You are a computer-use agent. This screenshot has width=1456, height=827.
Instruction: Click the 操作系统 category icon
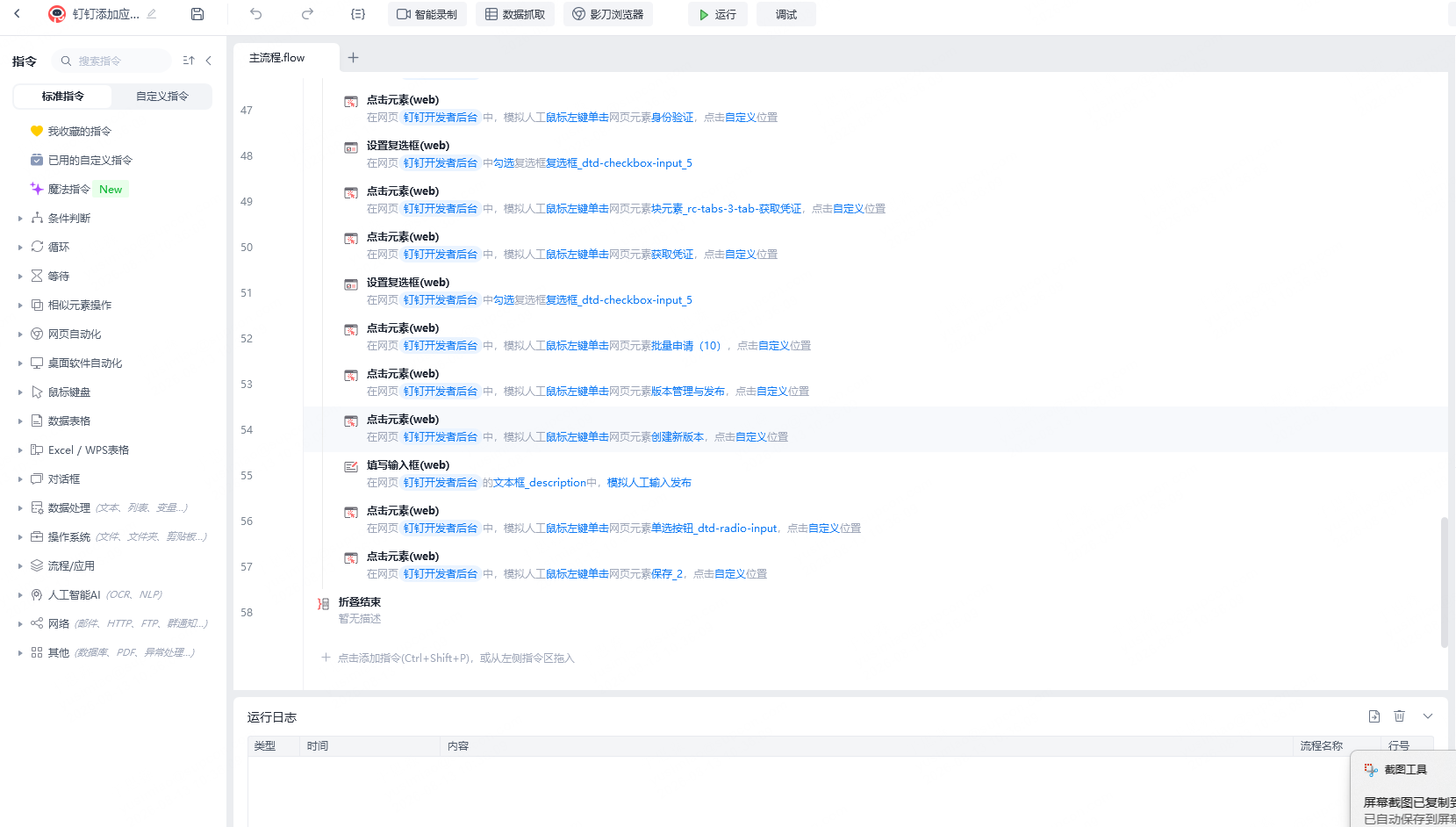pos(37,536)
